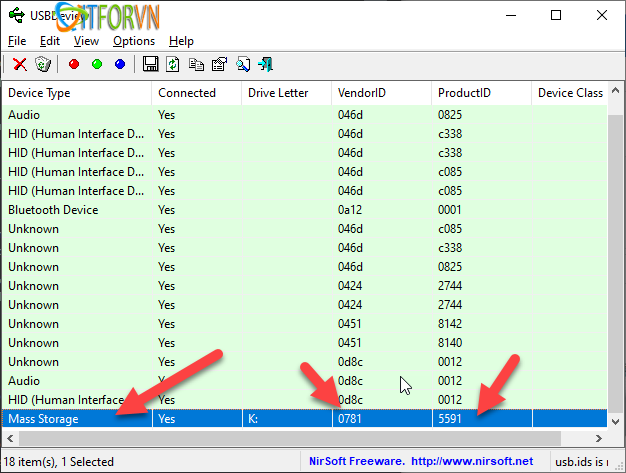Click the blue dot toolbar icon

pyautogui.click(x=120, y=64)
